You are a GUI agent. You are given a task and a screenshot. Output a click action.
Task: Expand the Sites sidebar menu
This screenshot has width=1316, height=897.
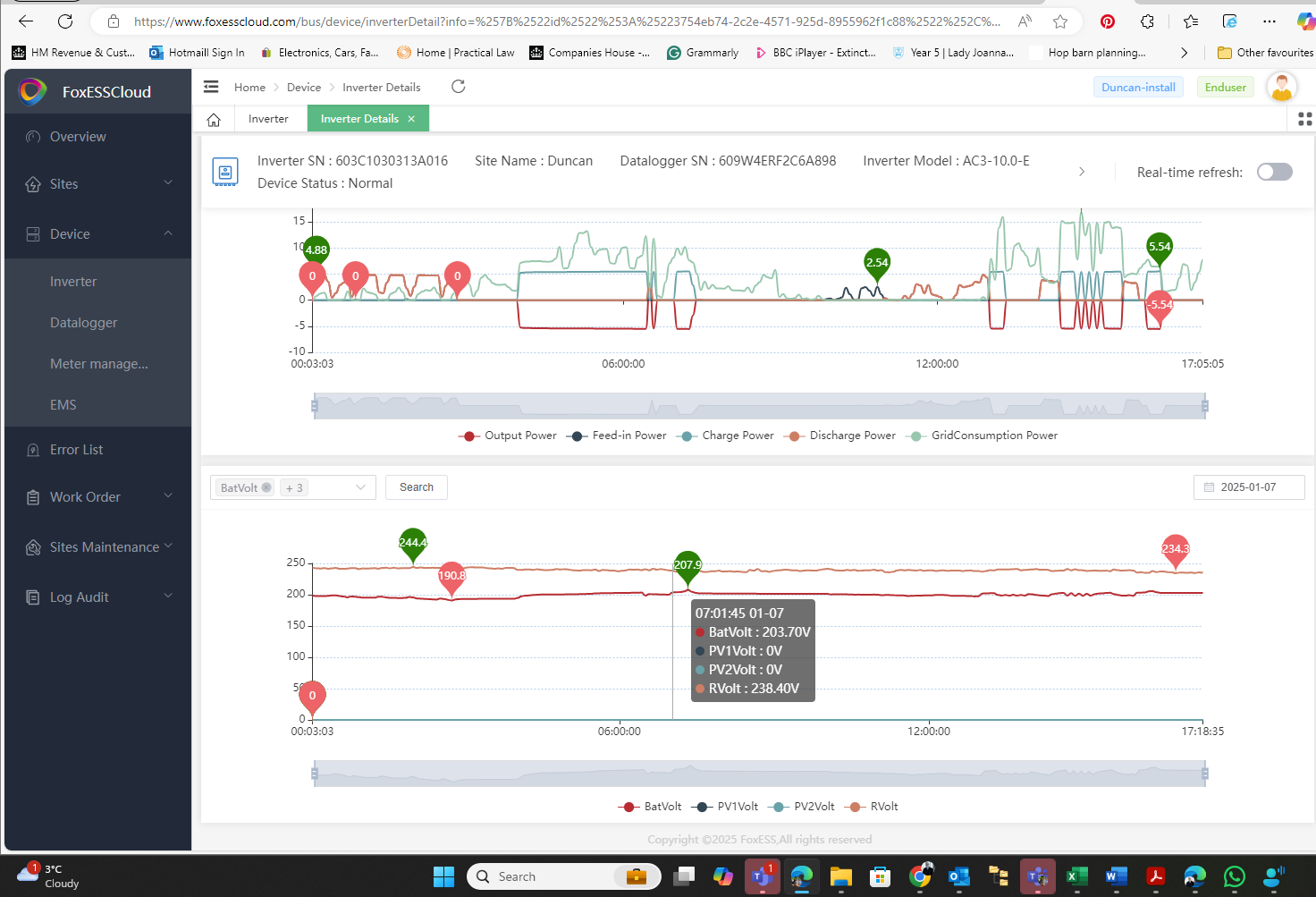97,184
